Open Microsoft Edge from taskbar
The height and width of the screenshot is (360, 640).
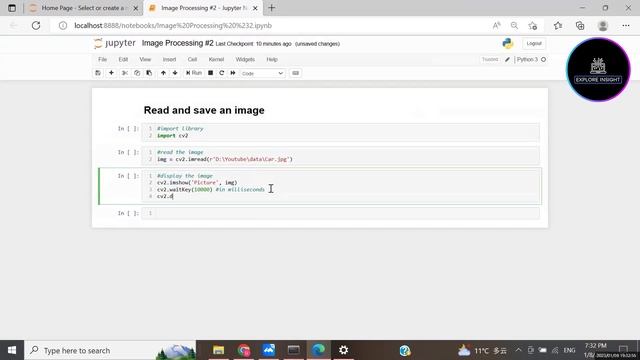coord(318,350)
